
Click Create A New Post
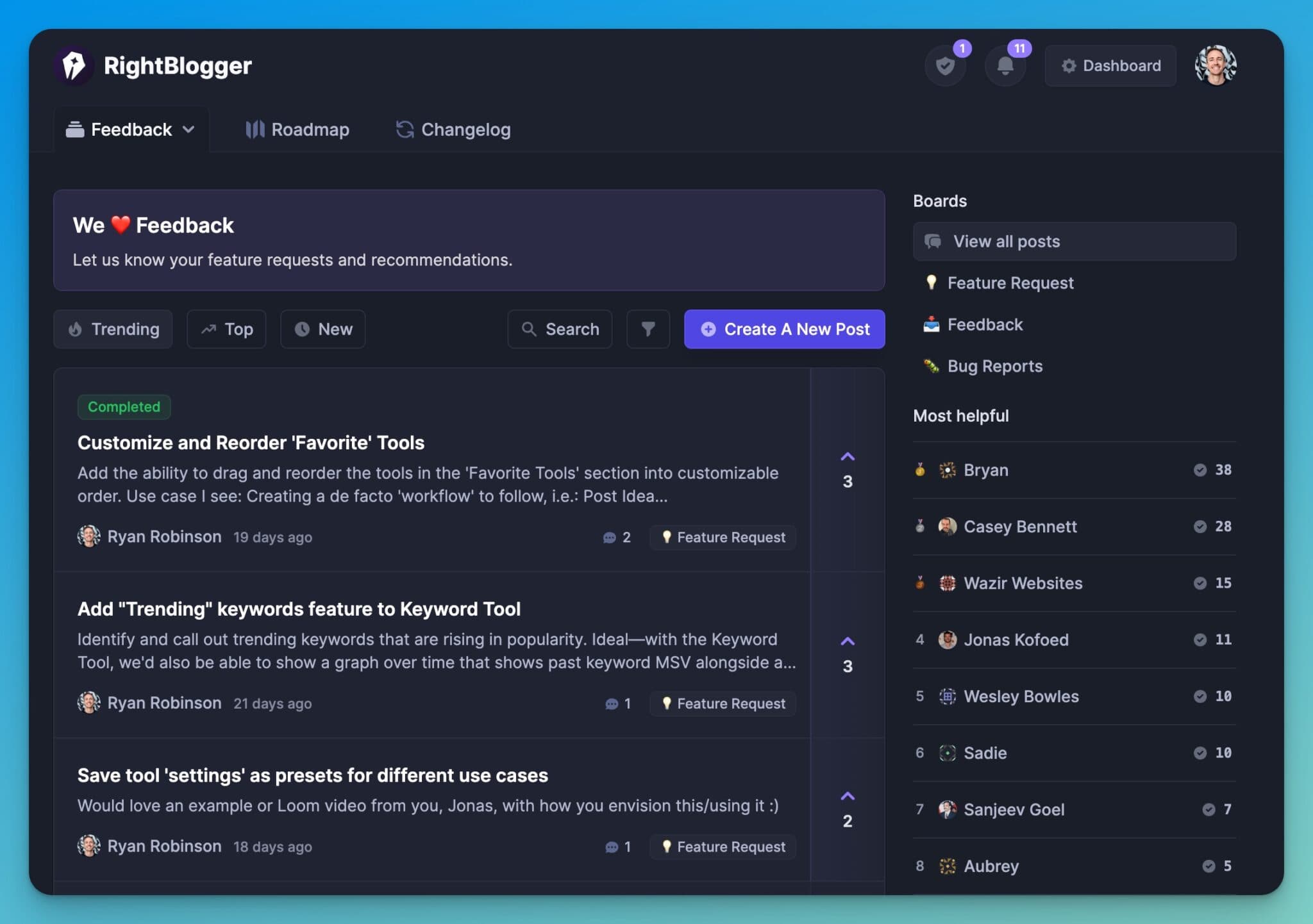(x=783, y=329)
